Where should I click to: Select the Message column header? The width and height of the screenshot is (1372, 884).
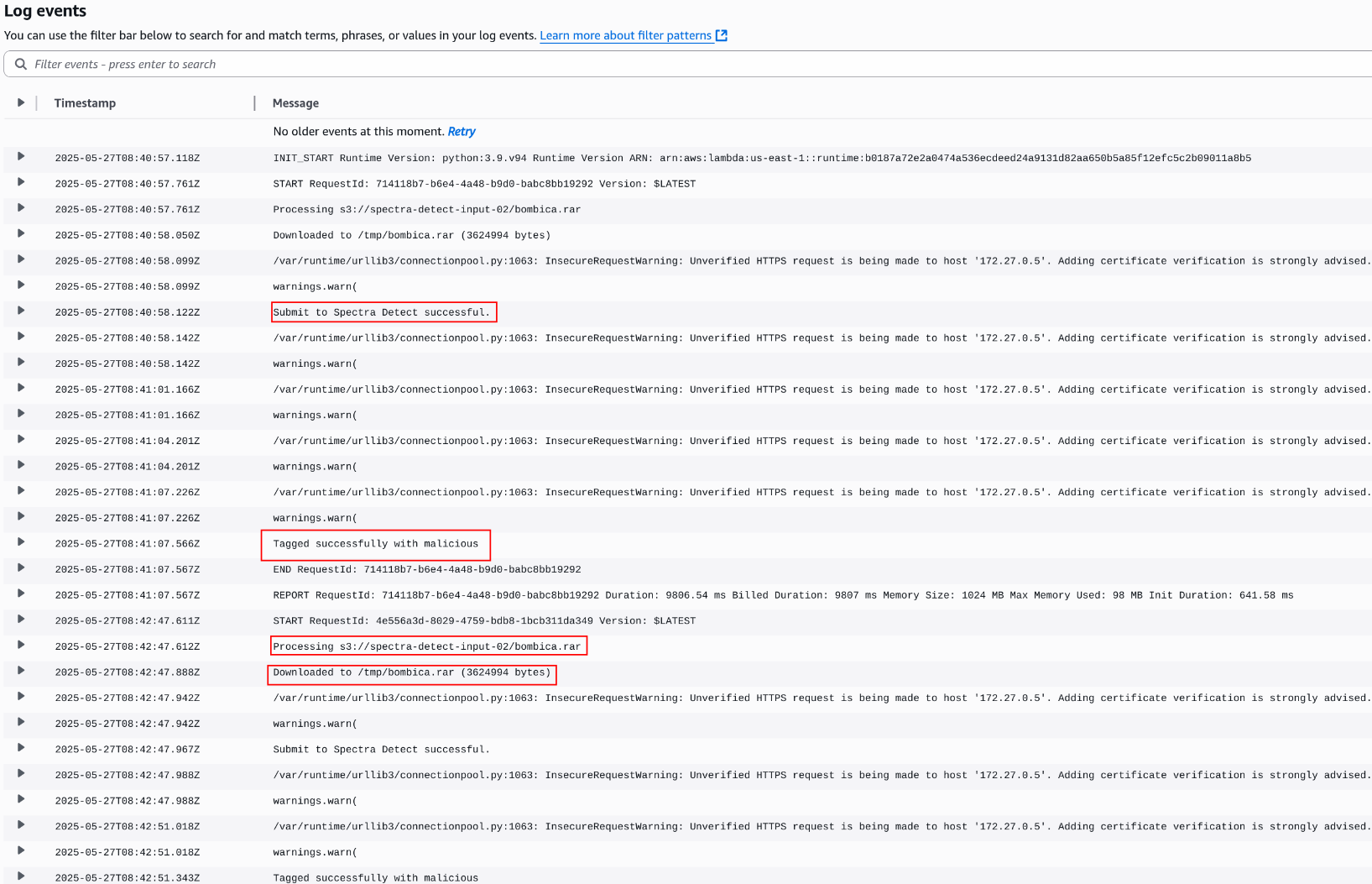pyautogui.click(x=295, y=103)
